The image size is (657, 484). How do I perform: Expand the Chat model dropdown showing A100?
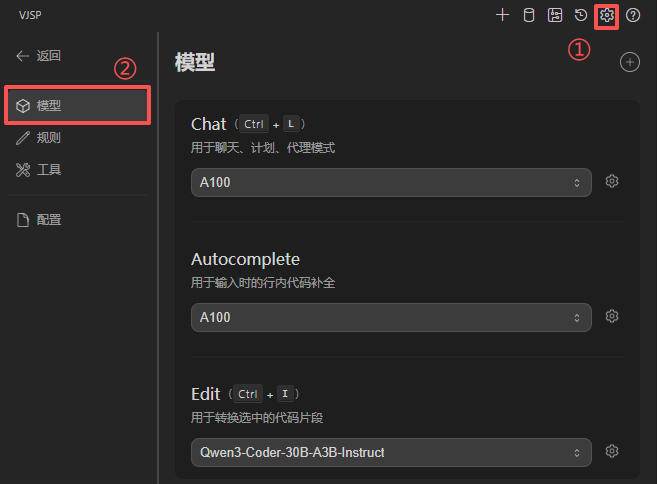(391, 182)
